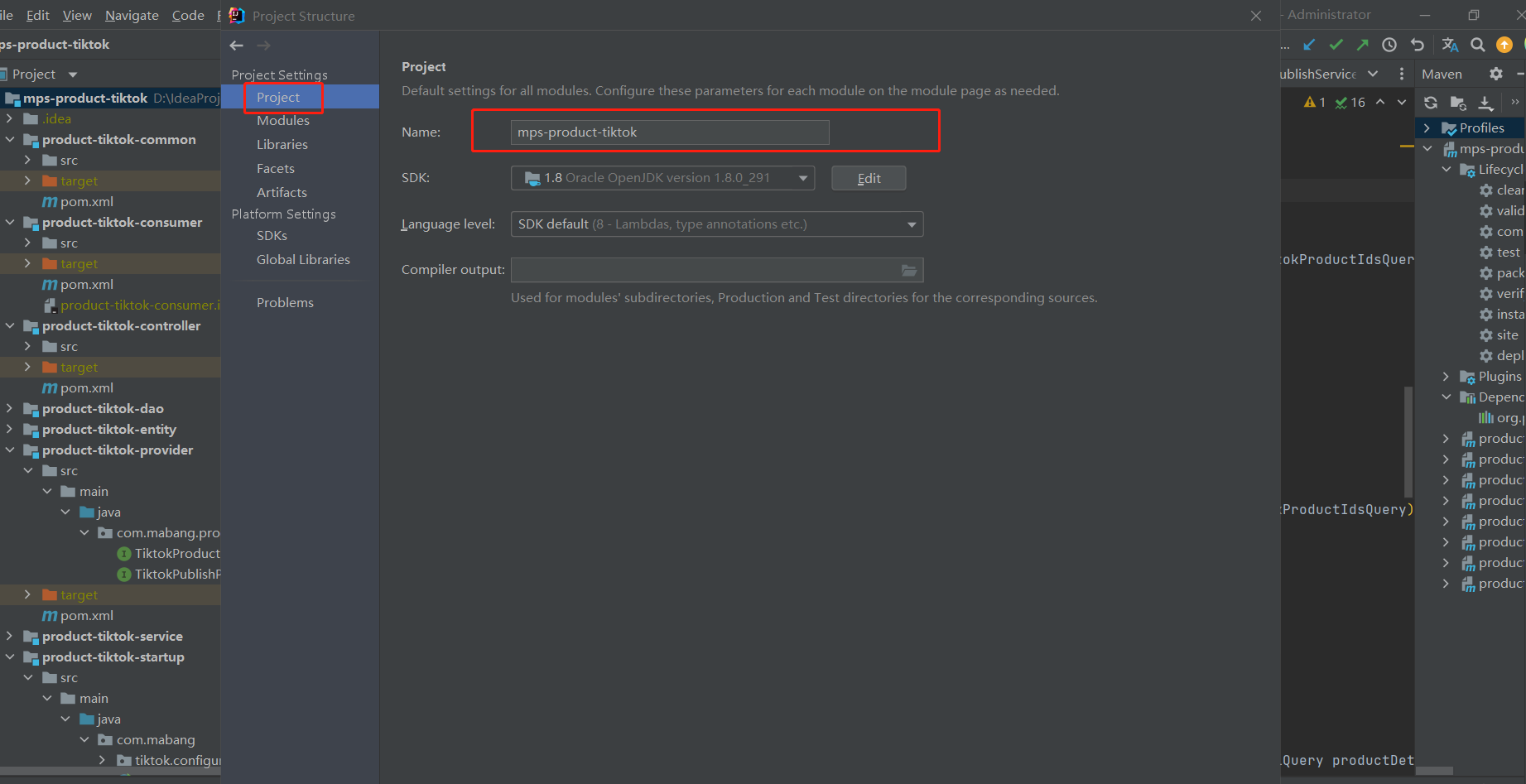This screenshot has height=784, width=1526.
Task: Select Modules in Project Settings
Action: [x=282, y=121]
